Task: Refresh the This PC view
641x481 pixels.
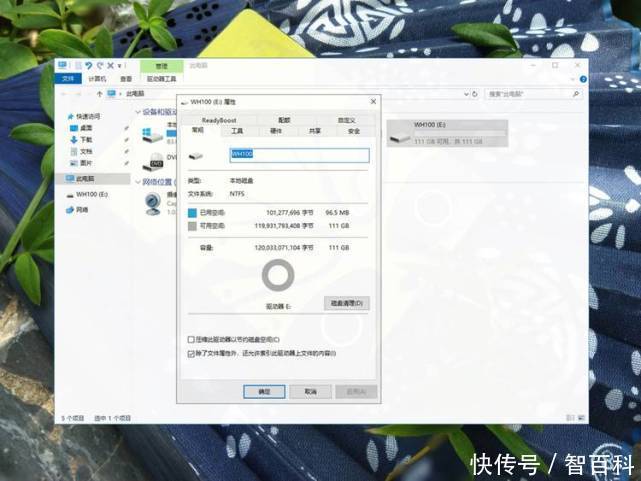Action: 475,94
